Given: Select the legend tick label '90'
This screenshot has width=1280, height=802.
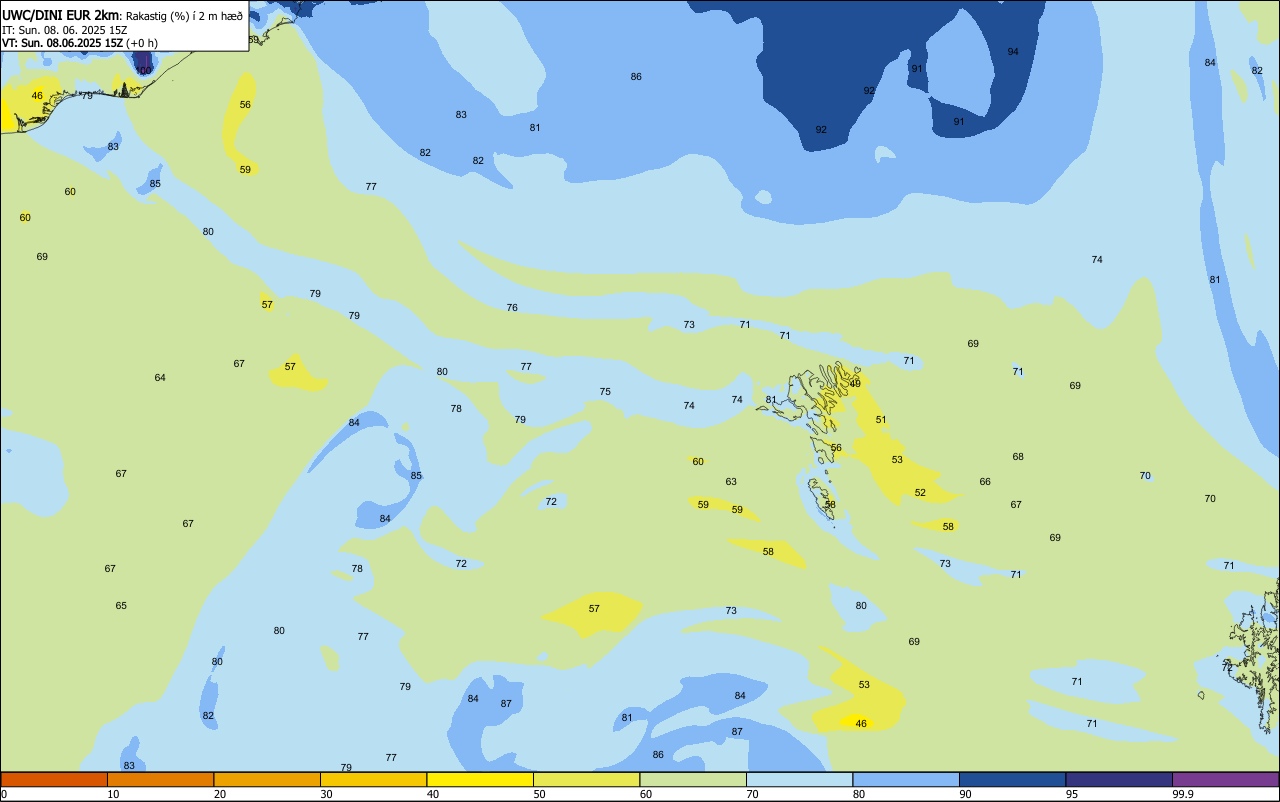Looking at the screenshot, I should pos(965,794).
